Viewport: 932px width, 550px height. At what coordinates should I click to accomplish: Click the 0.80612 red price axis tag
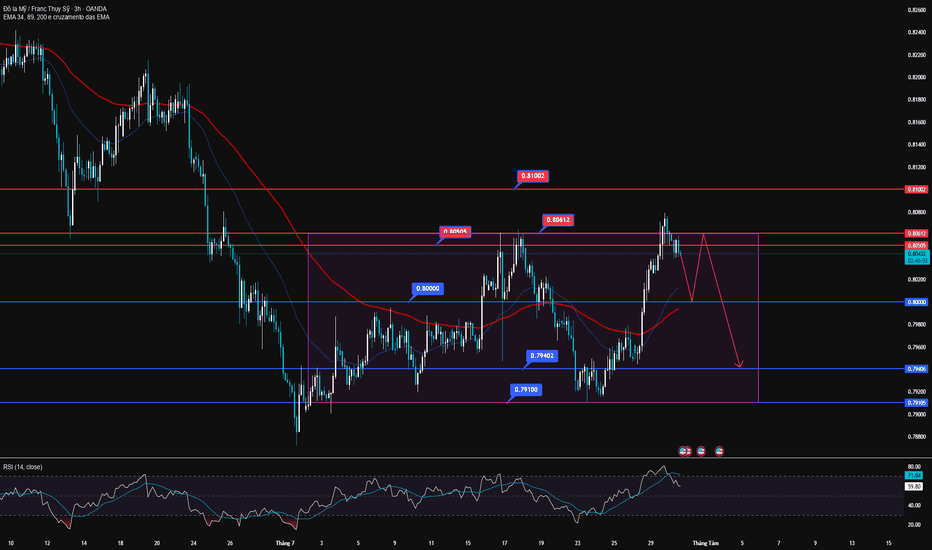(915, 233)
